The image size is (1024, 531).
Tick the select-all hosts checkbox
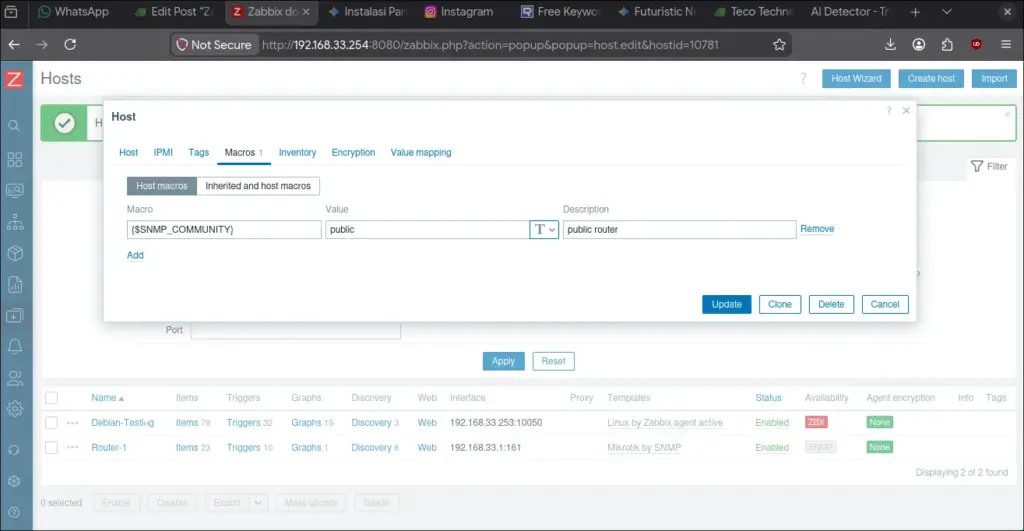pos(52,398)
